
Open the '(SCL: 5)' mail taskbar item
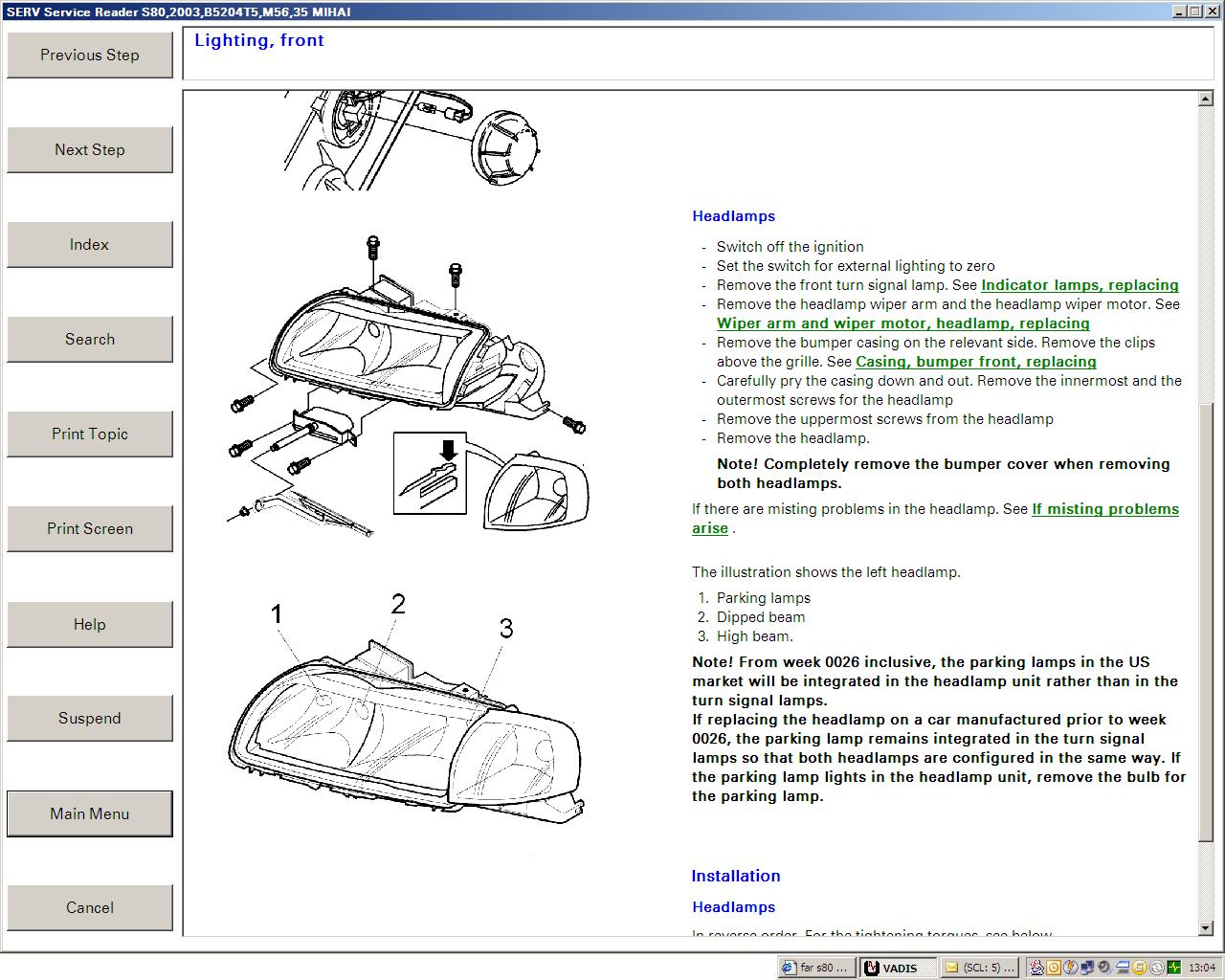tap(980, 968)
